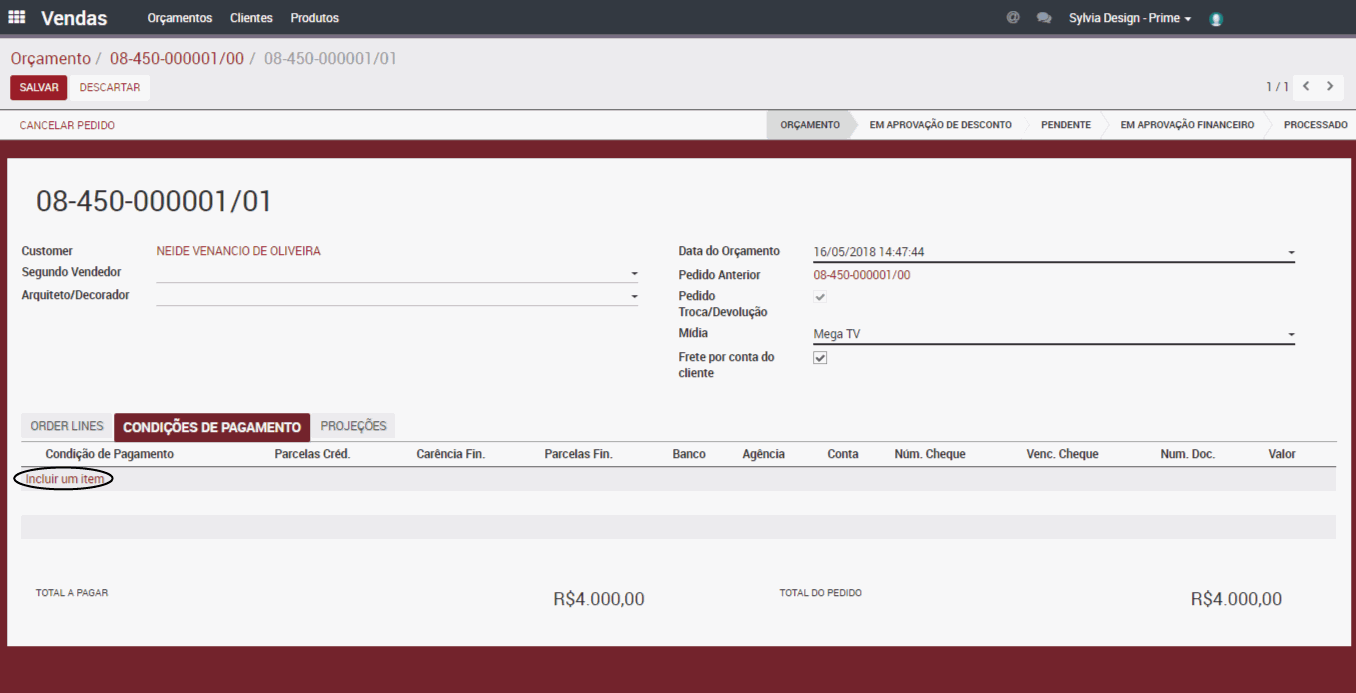The height and width of the screenshot is (693, 1356).
Task: Uncheck Frete por conta do cliente
Action: pos(820,358)
